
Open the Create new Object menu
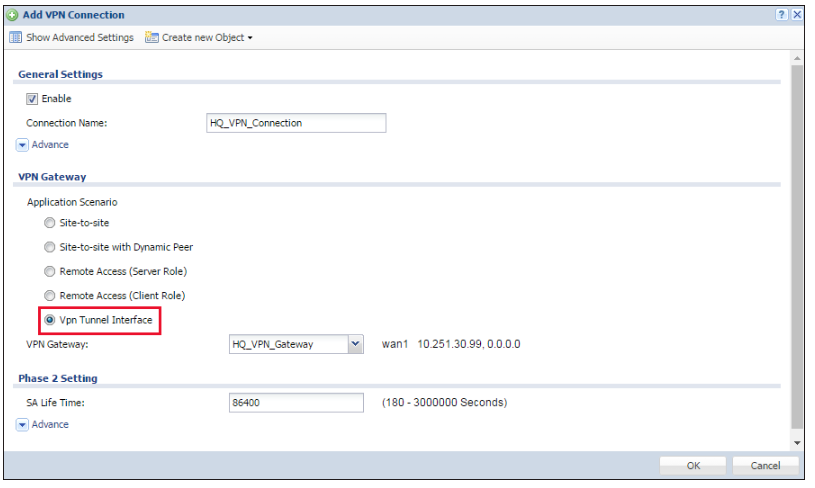click(x=206, y=38)
